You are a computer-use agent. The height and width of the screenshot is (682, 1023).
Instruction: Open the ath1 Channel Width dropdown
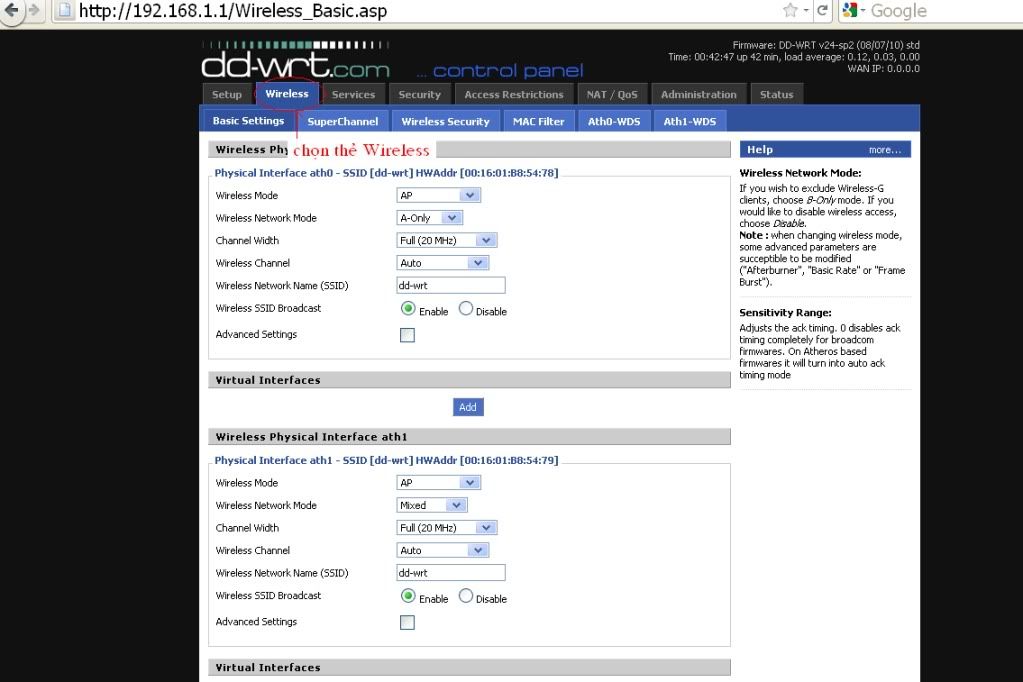(447, 528)
